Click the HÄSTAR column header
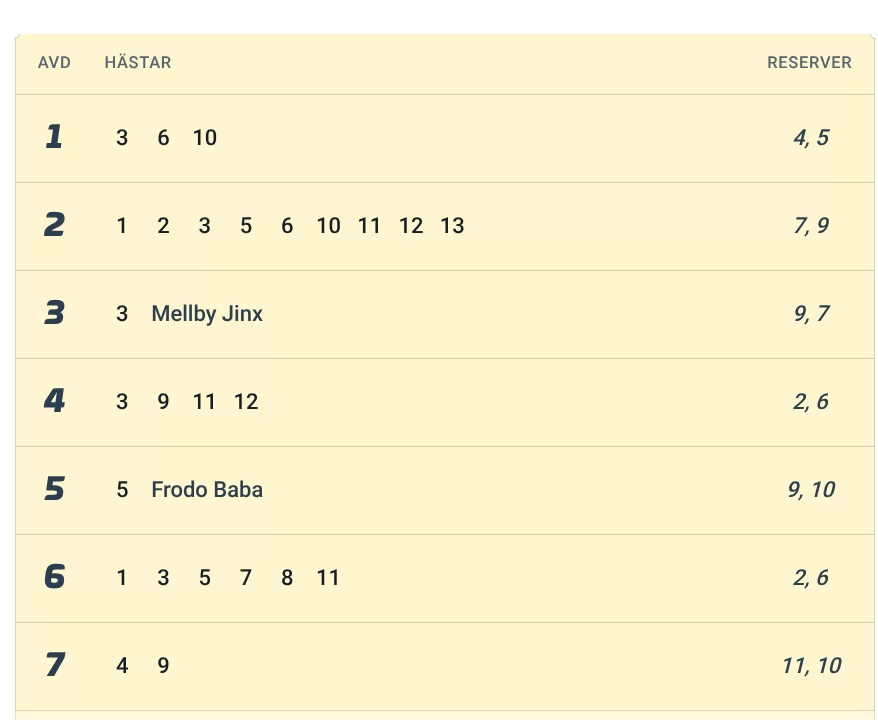Image resolution: width=878 pixels, height=720 pixels. (138, 62)
